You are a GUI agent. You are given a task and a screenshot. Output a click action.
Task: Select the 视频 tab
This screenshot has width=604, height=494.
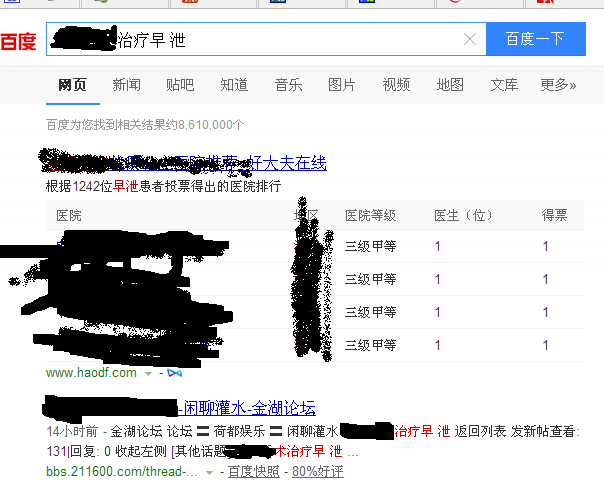click(396, 85)
